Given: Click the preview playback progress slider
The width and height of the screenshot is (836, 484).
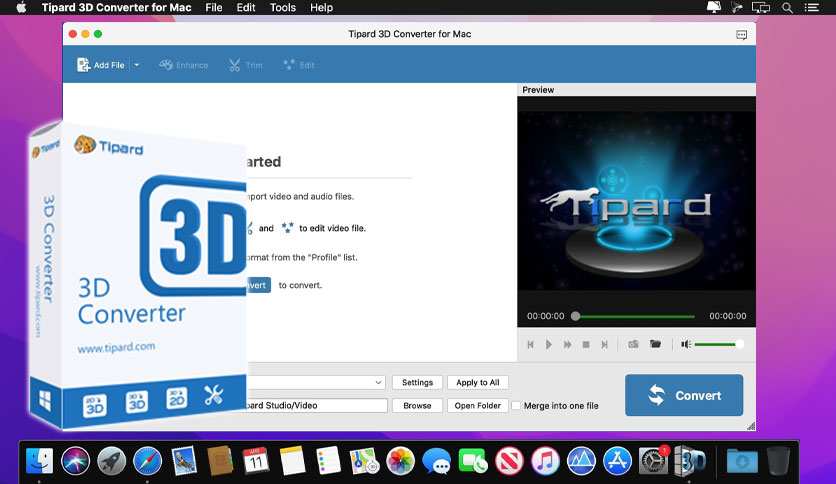Looking at the screenshot, I should click(633, 316).
